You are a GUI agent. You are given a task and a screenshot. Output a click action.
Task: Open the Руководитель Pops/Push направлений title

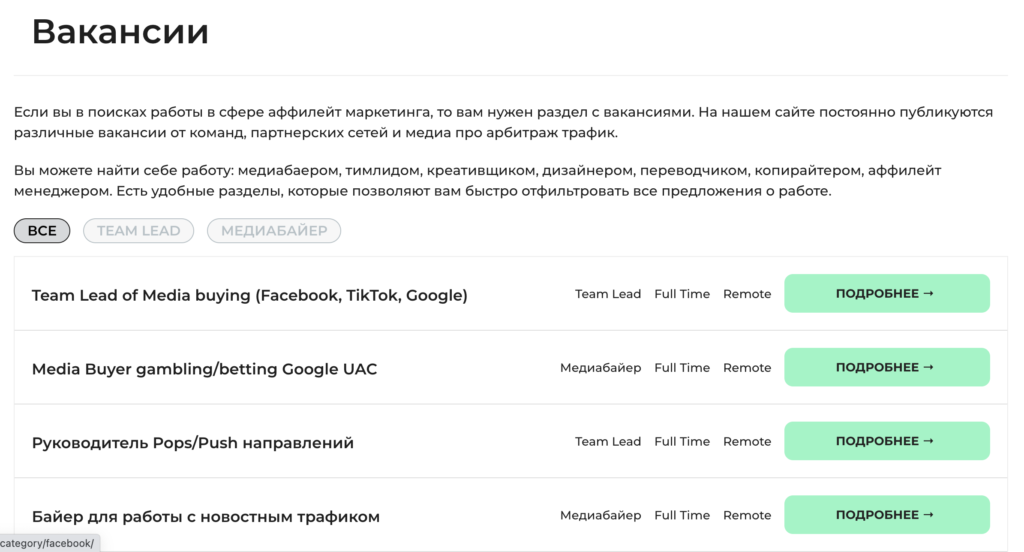click(193, 443)
